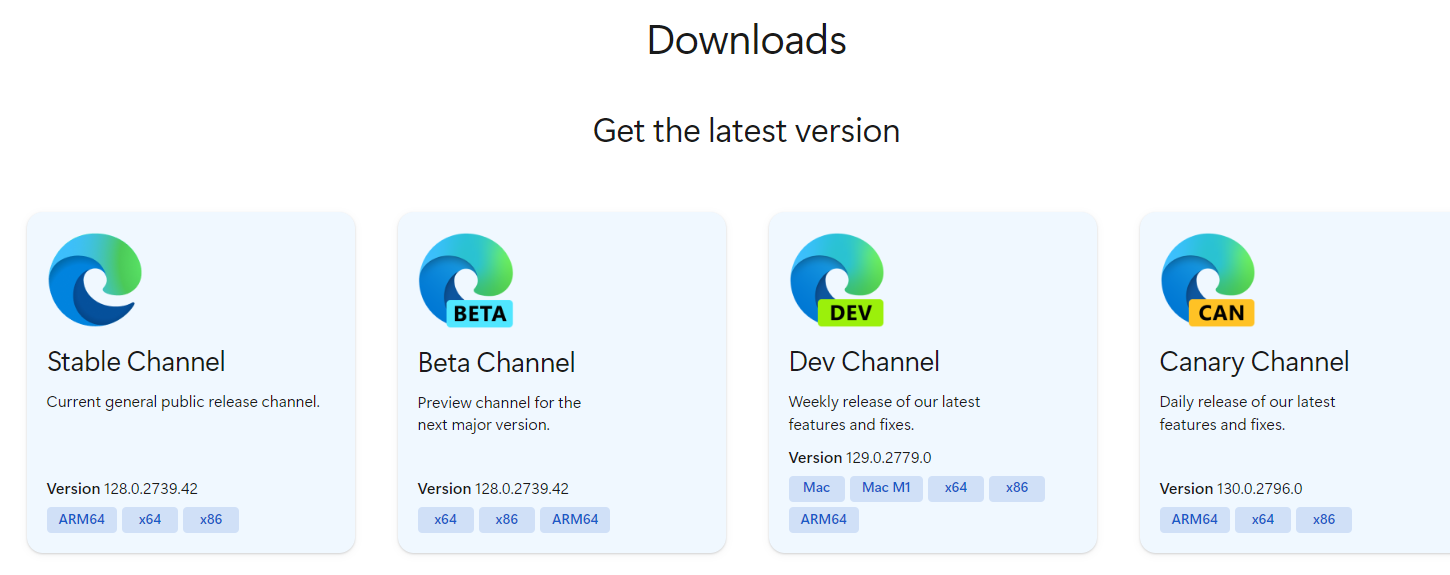Download Beta Channel x64 build
1450x575 pixels.
(446, 520)
